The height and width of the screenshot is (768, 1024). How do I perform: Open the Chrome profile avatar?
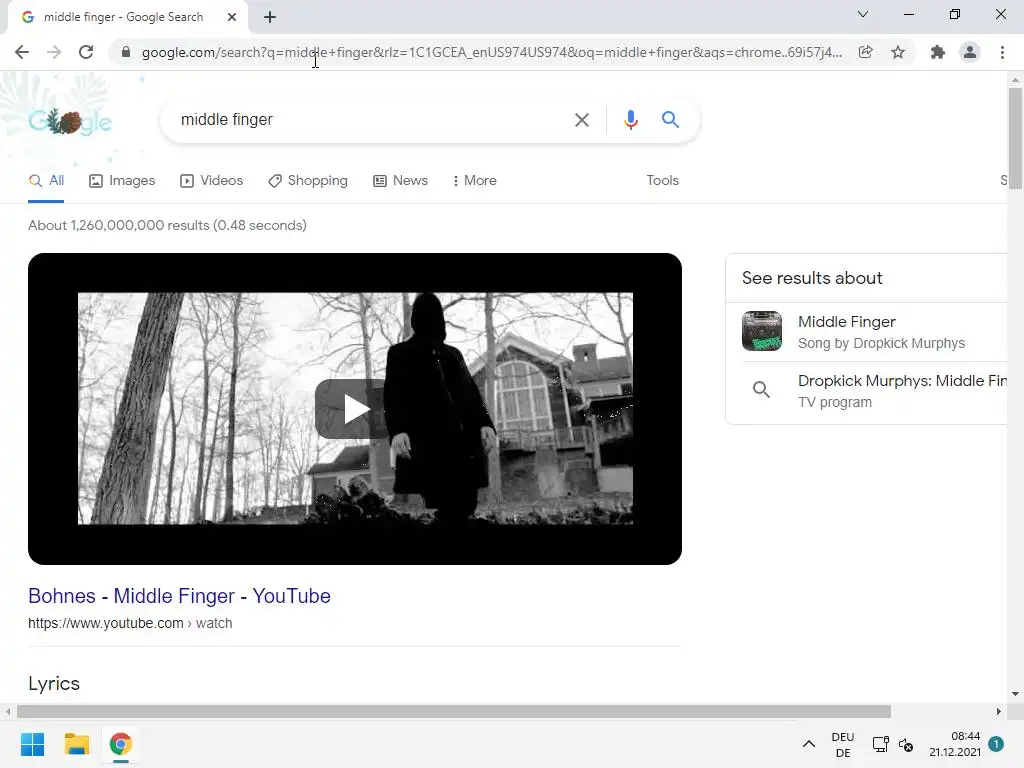pyautogui.click(x=970, y=52)
